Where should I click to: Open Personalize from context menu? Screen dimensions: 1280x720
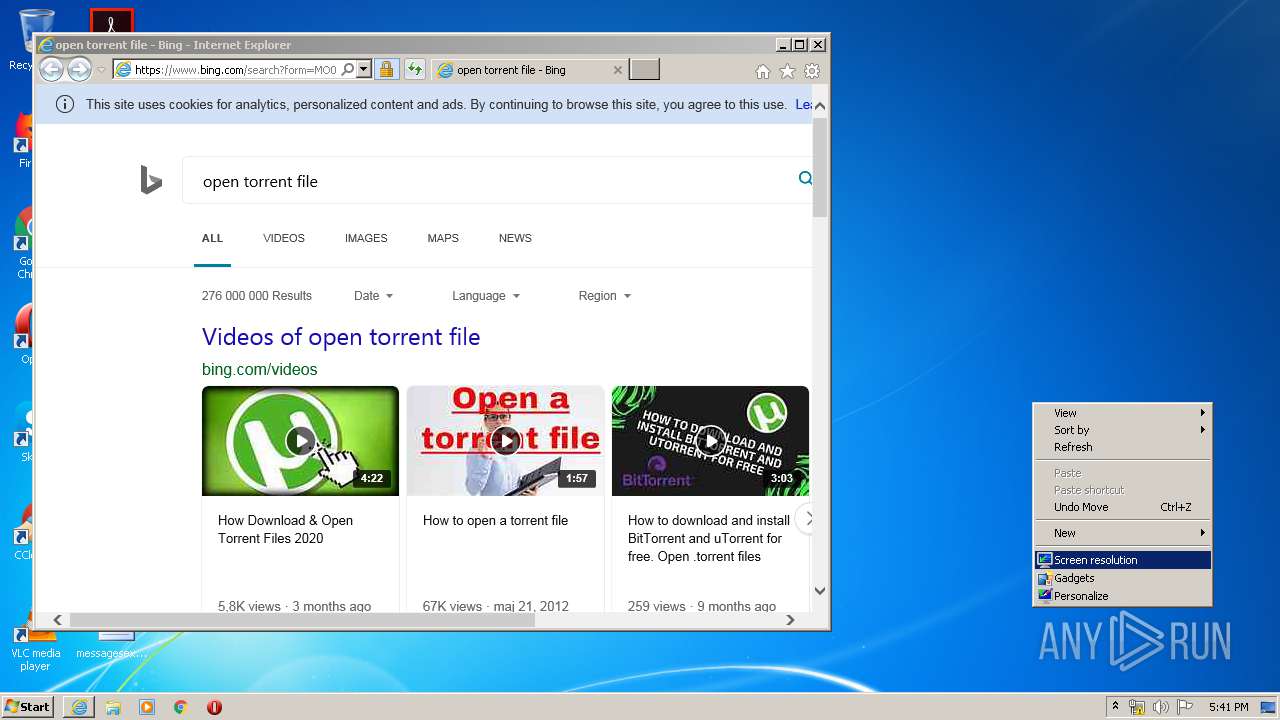point(1122,596)
